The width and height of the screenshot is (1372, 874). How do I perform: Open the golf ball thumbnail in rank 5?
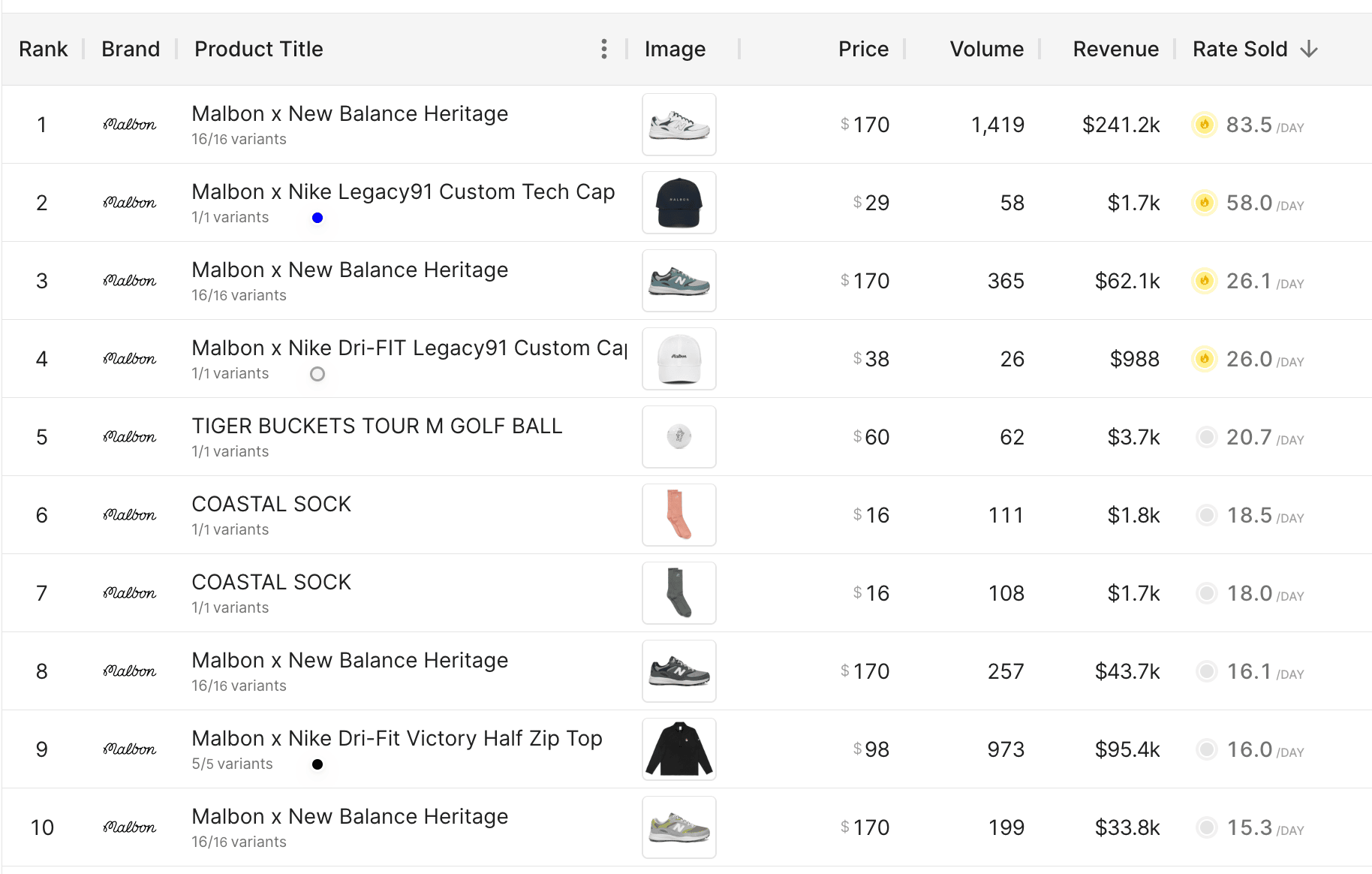679,437
